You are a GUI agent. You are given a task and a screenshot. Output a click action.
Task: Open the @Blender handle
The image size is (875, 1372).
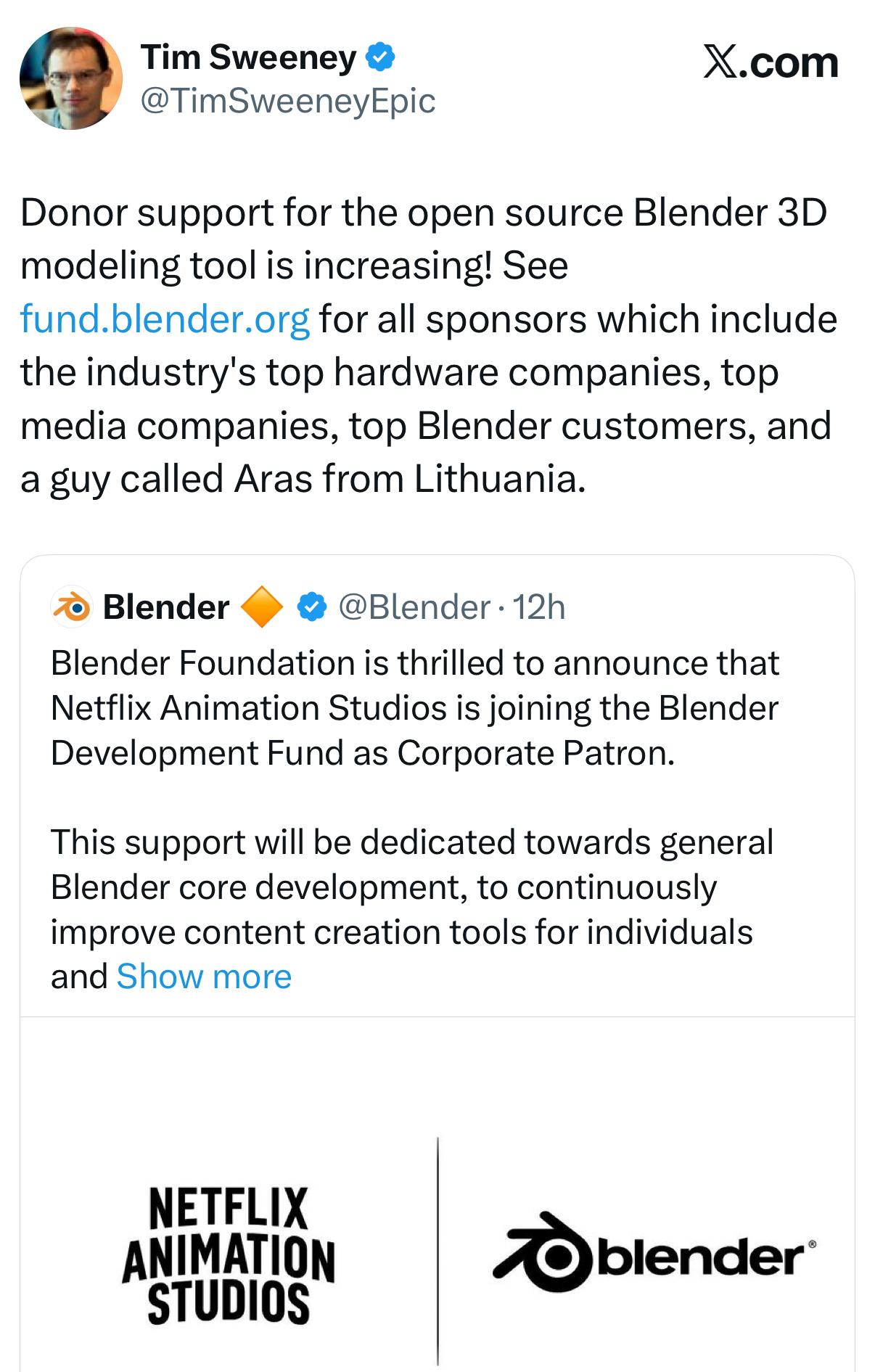pyautogui.click(x=414, y=607)
